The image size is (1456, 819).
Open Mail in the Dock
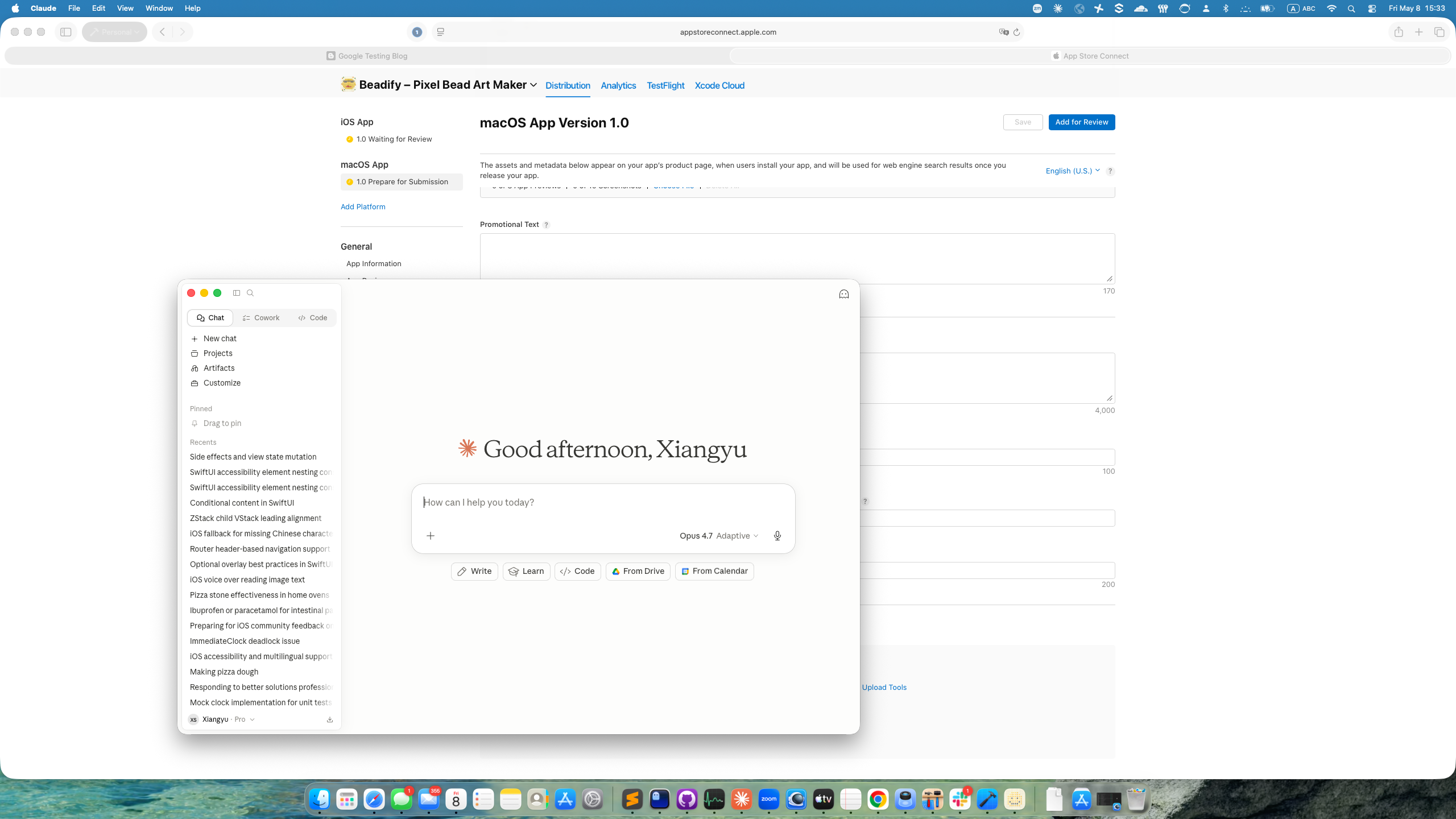click(429, 800)
